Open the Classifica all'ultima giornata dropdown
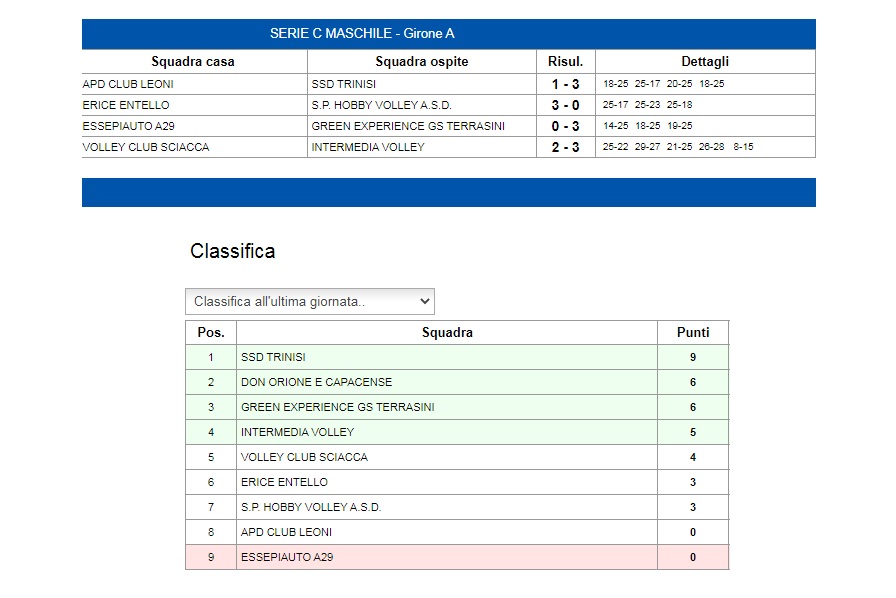This screenshot has width=896, height=598. 310,301
